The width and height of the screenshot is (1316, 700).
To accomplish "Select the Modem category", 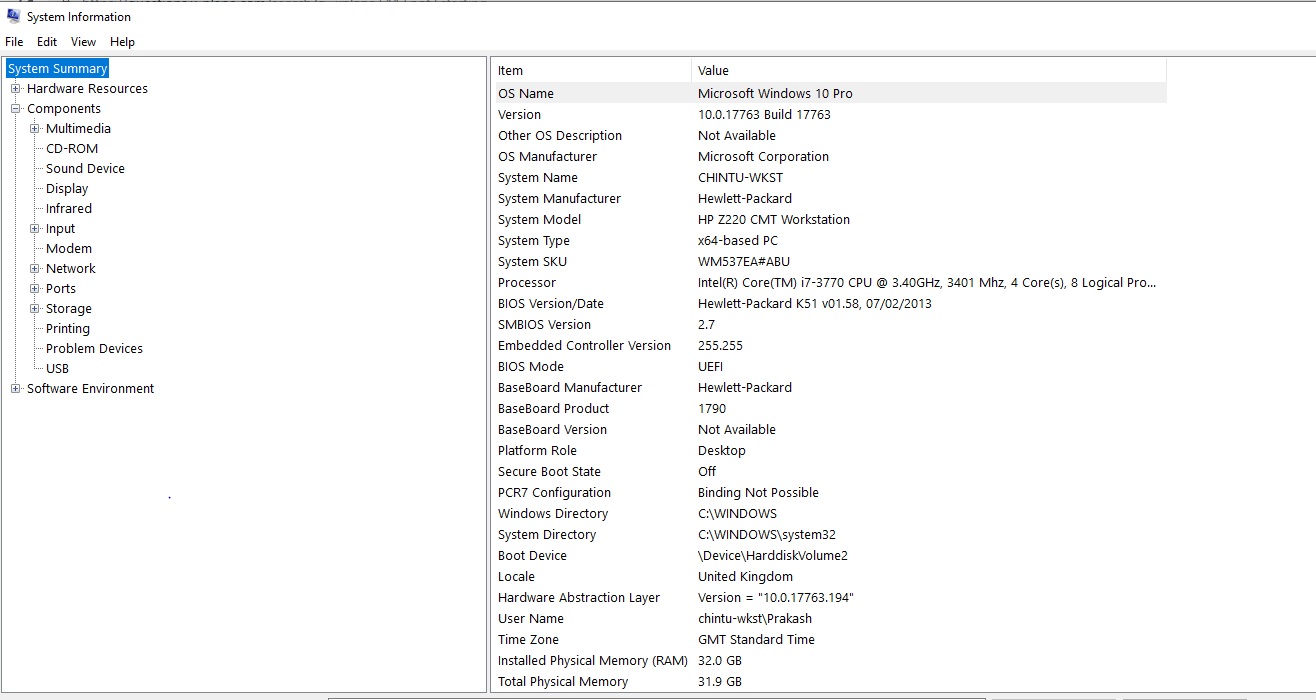I will click(x=69, y=249).
